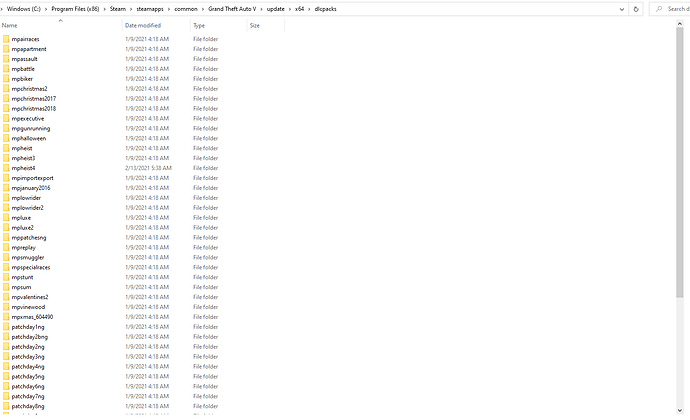This screenshot has width=690, height=420.
Task: Select the mpsmuggler folder name
Action: point(28,258)
